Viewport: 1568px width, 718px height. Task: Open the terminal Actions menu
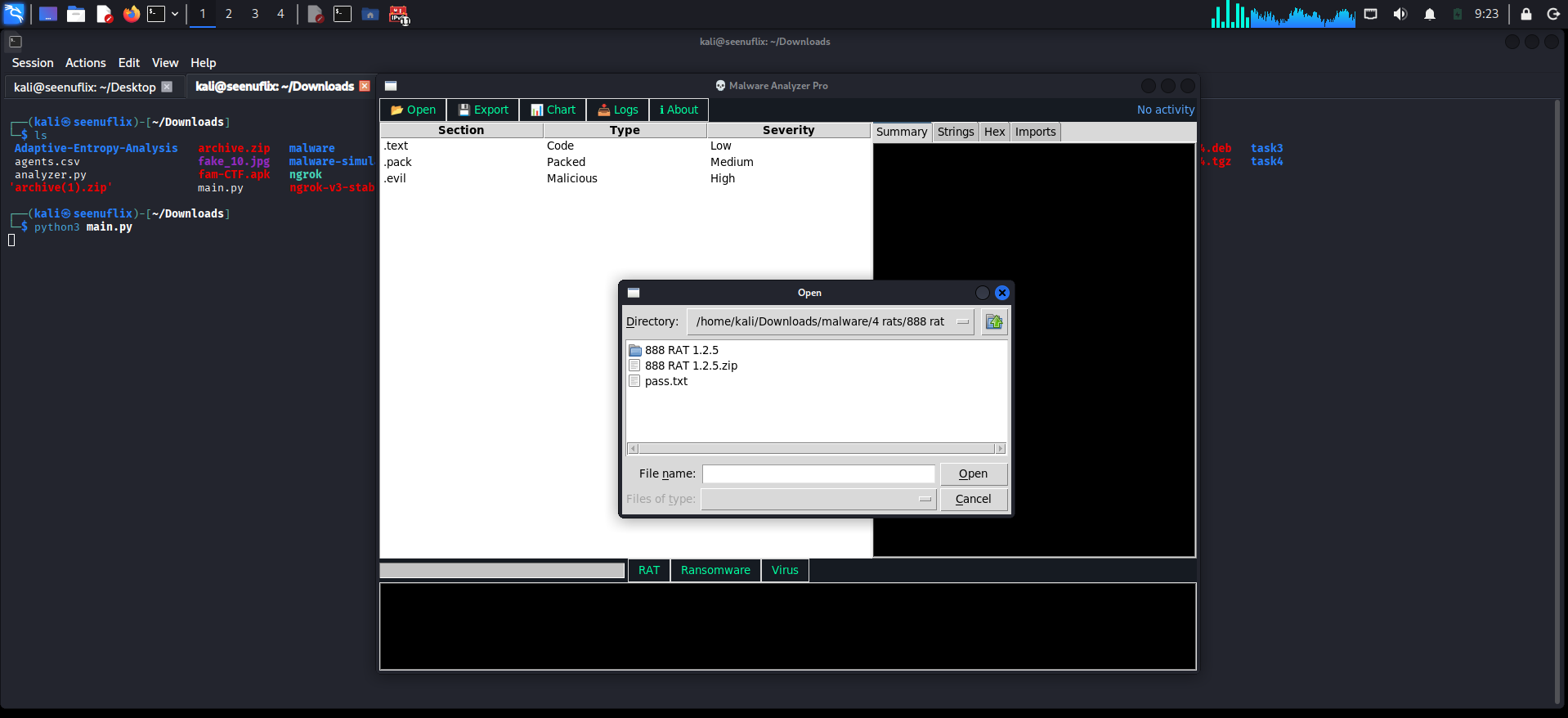(x=86, y=63)
